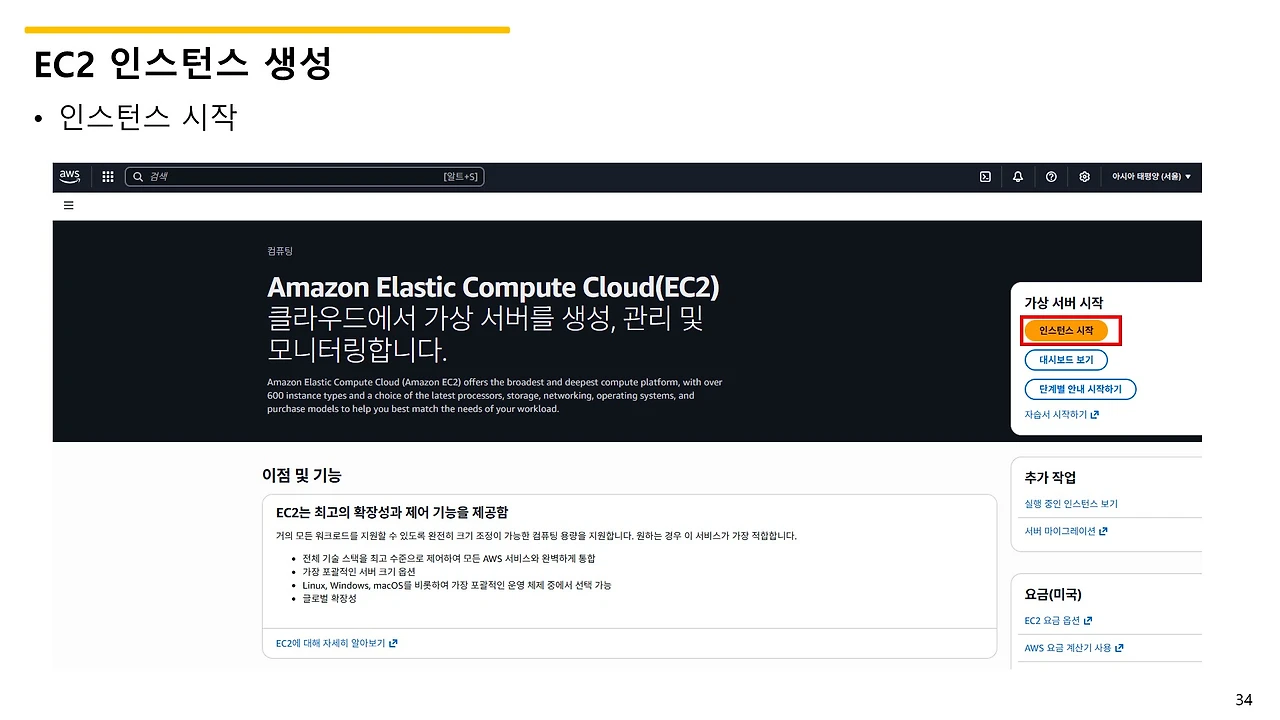Click the AWS logo home icon
The image size is (1280, 720).
[x=69, y=177]
